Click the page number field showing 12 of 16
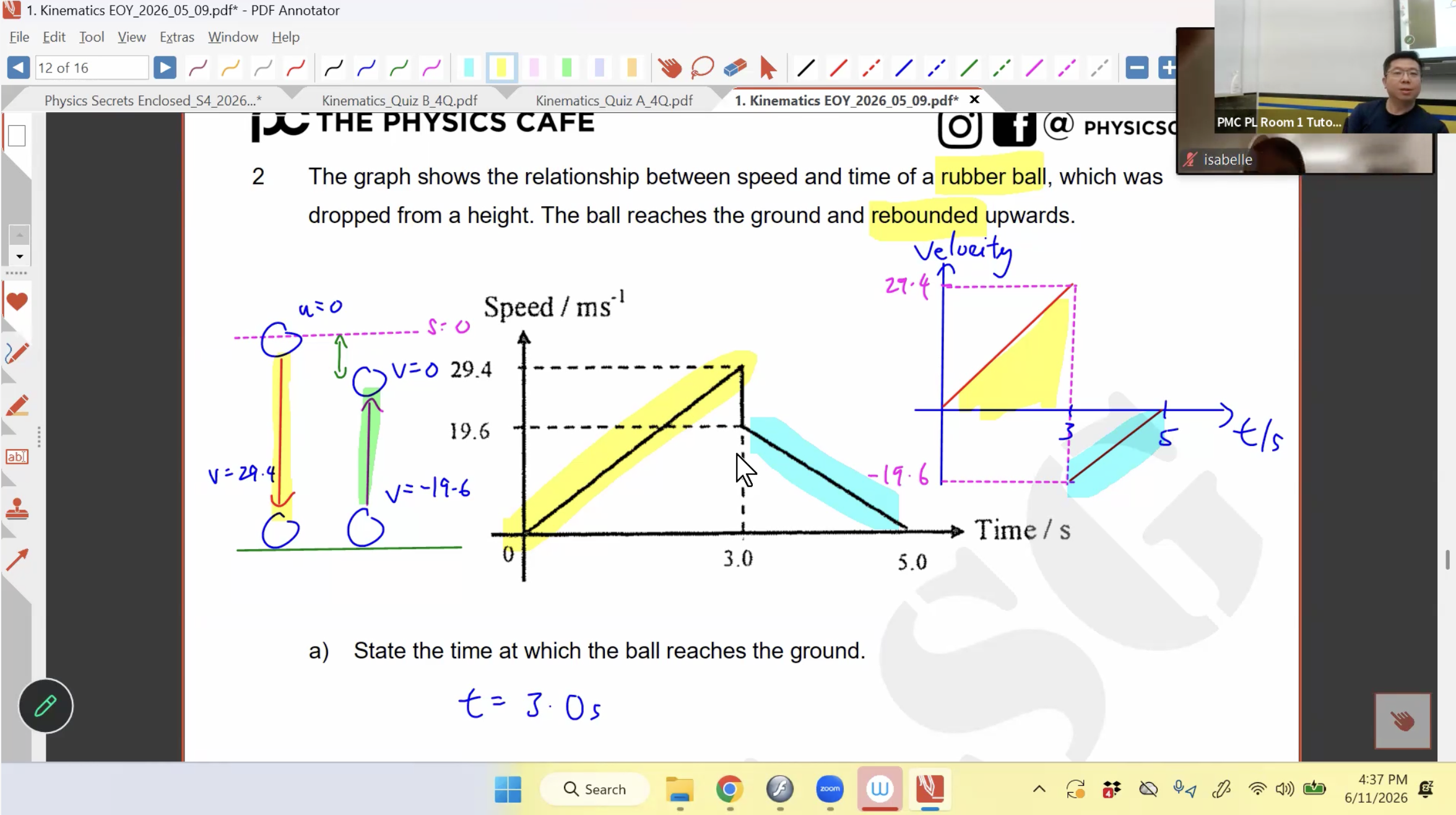 point(92,68)
